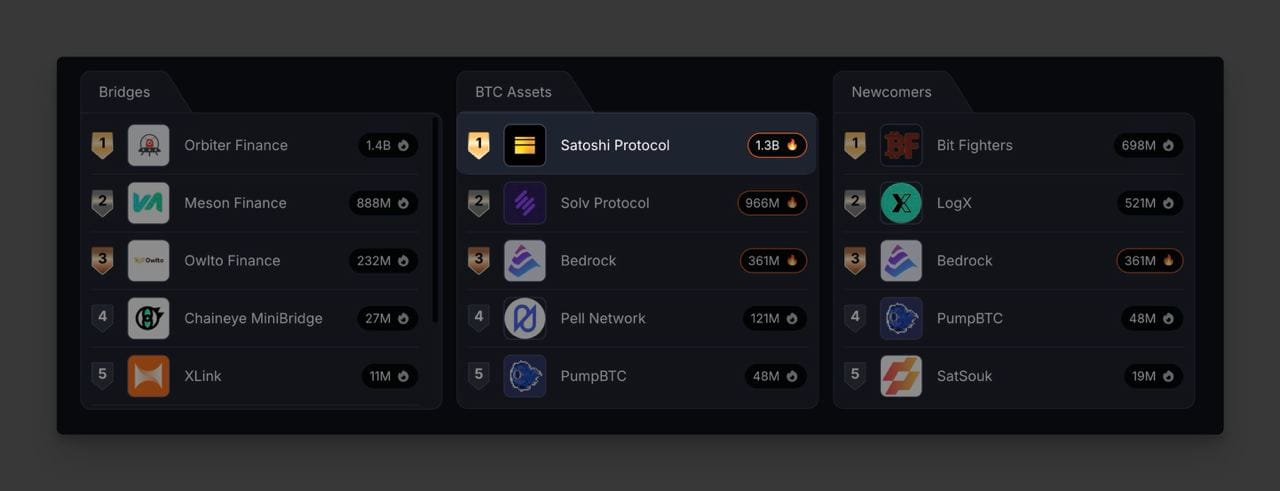Select the Chaineye MiniBridge icon
The image size is (1280, 491).
pyautogui.click(x=149, y=318)
